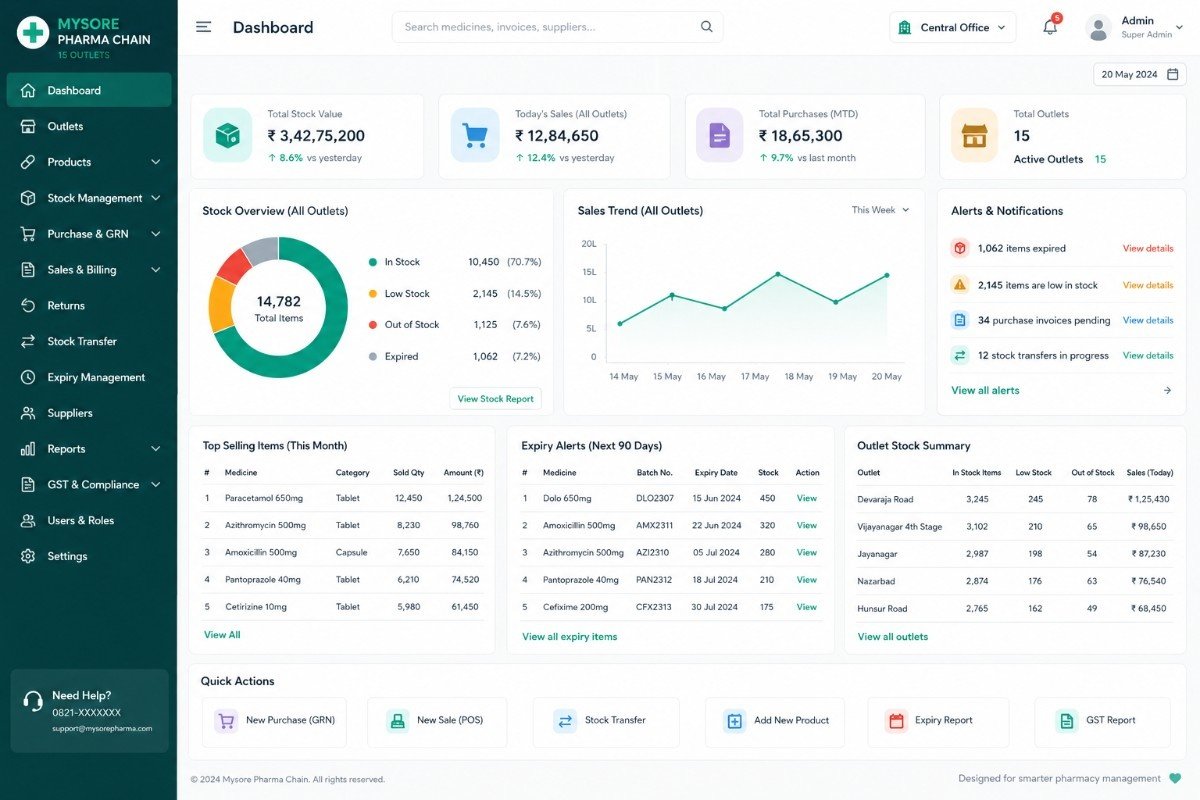The height and width of the screenshot is (800, 1200).
Task: Click the Today's Sales cart icon
Action: tap(475, 135)
